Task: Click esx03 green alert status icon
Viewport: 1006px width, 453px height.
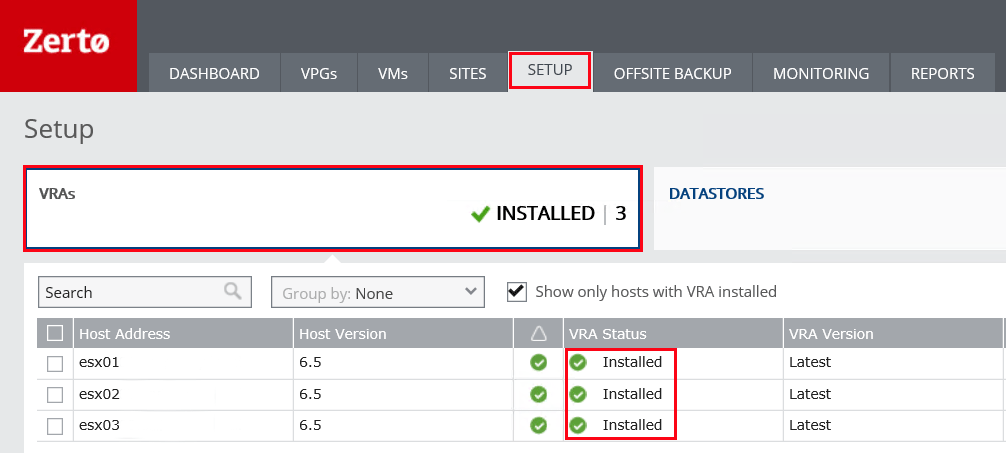Action: click(x=539, y=425)
